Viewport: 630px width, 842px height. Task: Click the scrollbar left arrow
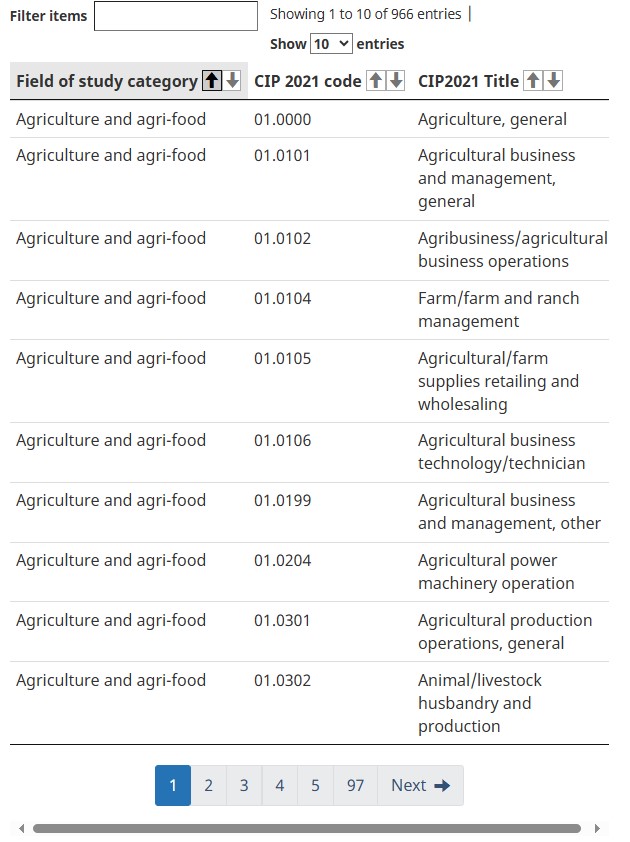coord(21,828)
